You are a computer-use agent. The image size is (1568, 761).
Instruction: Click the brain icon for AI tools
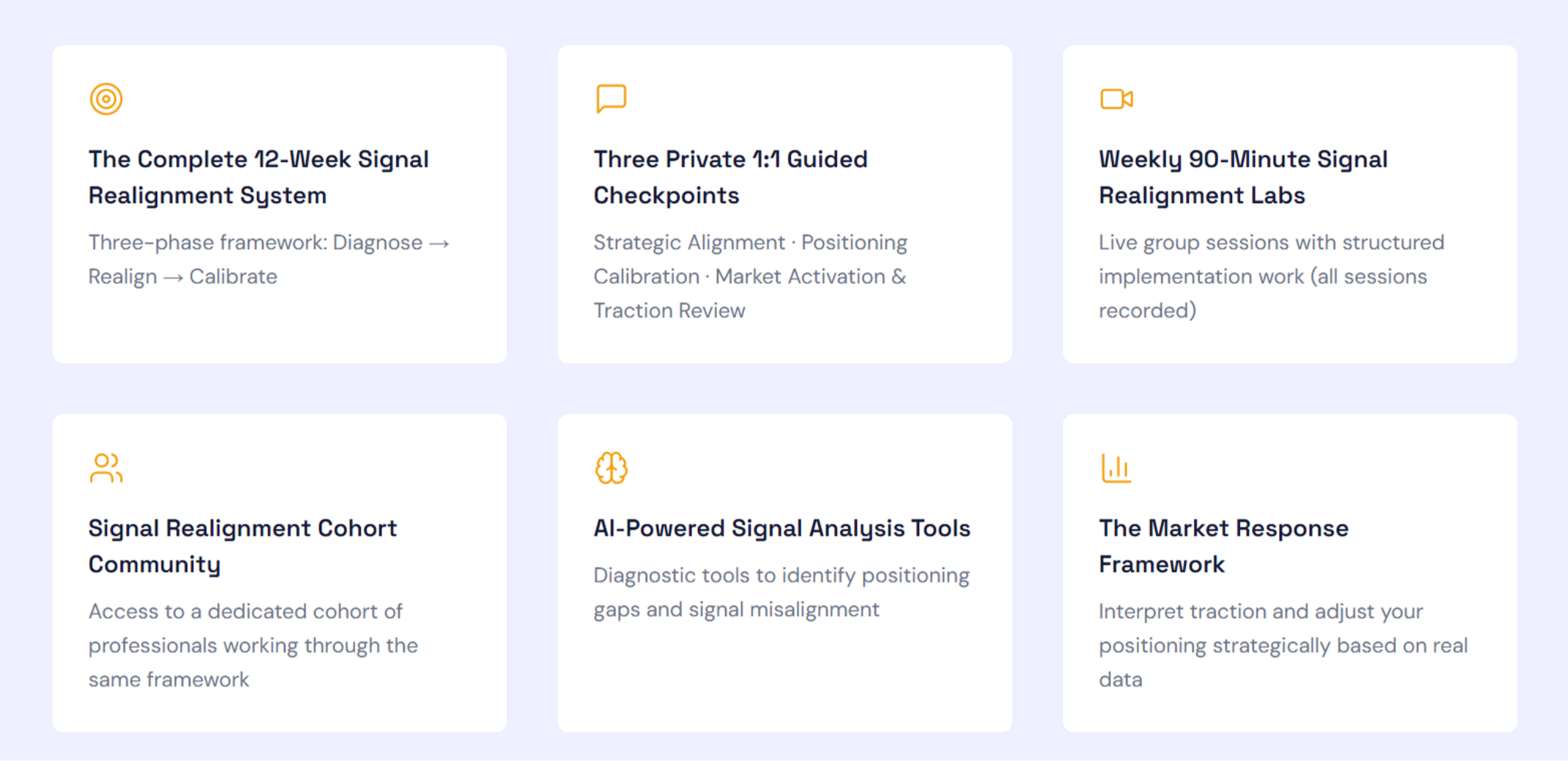(611, 468)
